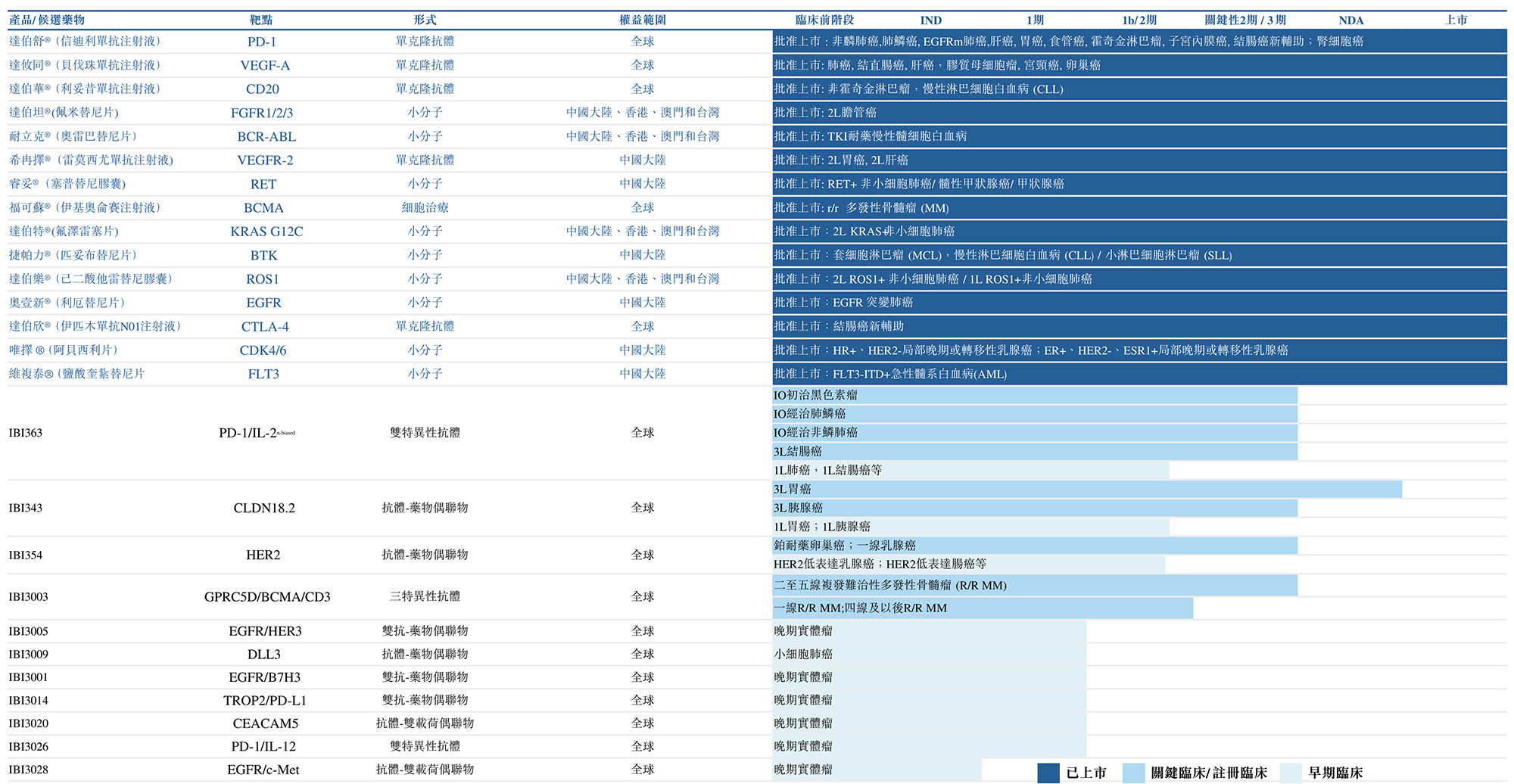The image size is (1514, 784).
Task: Select product name 唯擇 (阿貝西利片)
Action: (64, 350)
